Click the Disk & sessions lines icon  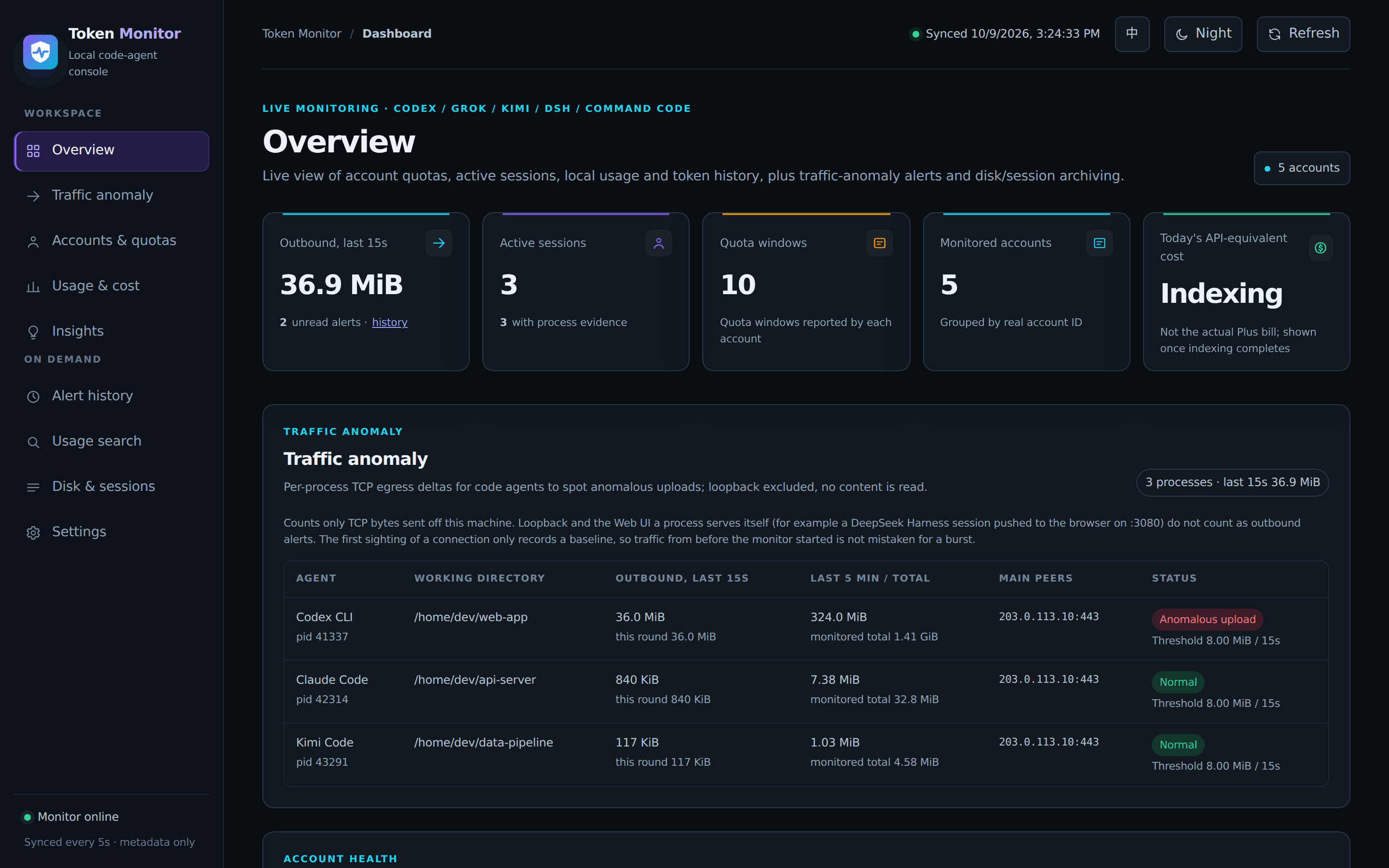(x=33, y=488)
